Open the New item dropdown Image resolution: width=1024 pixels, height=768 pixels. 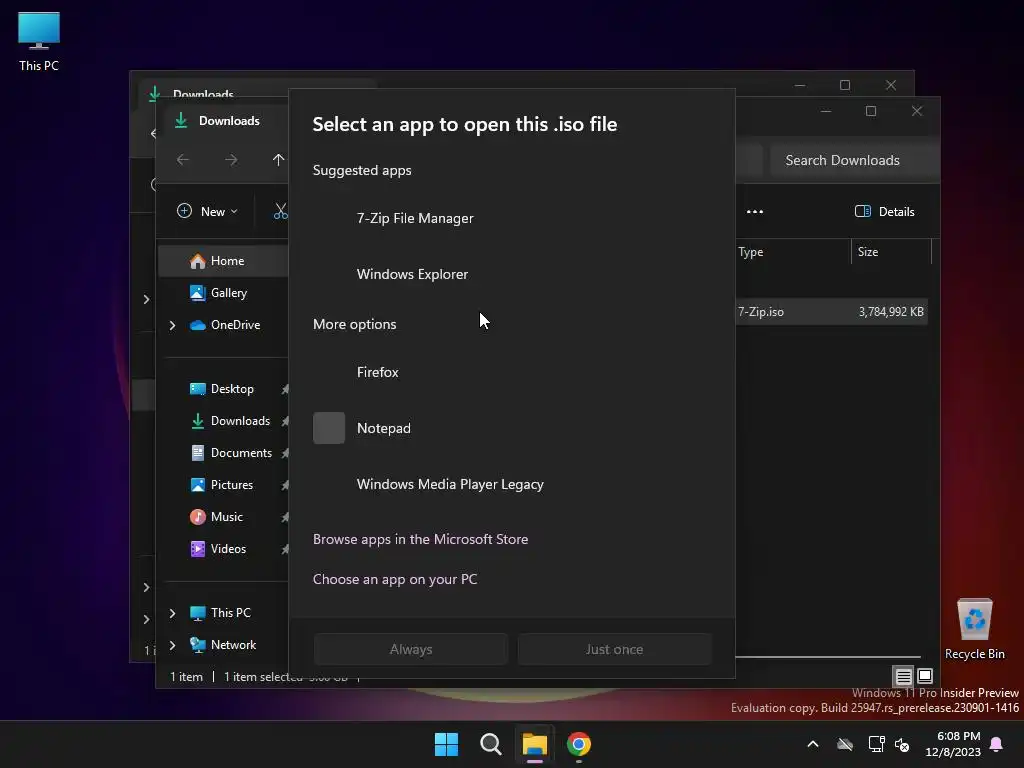click(x=207, y=212)
